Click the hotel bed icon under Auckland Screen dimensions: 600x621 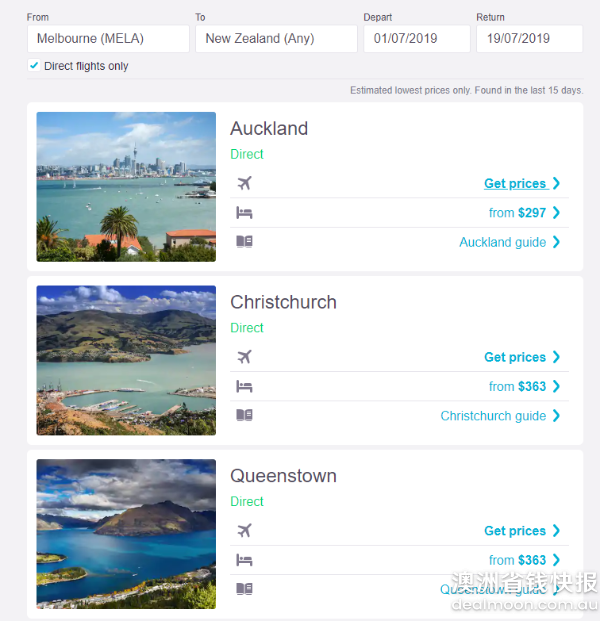coord(244,212)
